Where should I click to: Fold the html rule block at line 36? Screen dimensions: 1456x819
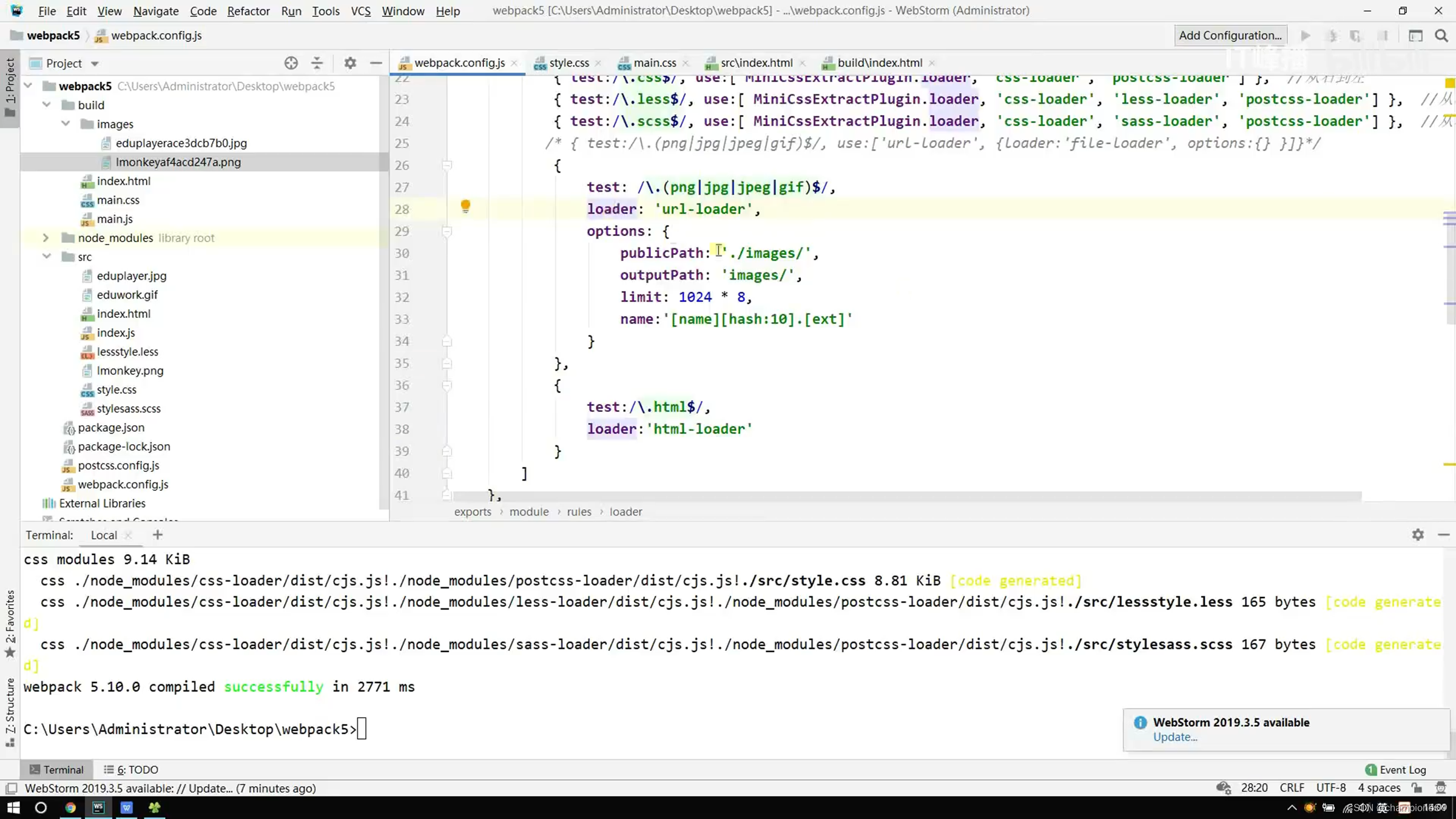447,385
